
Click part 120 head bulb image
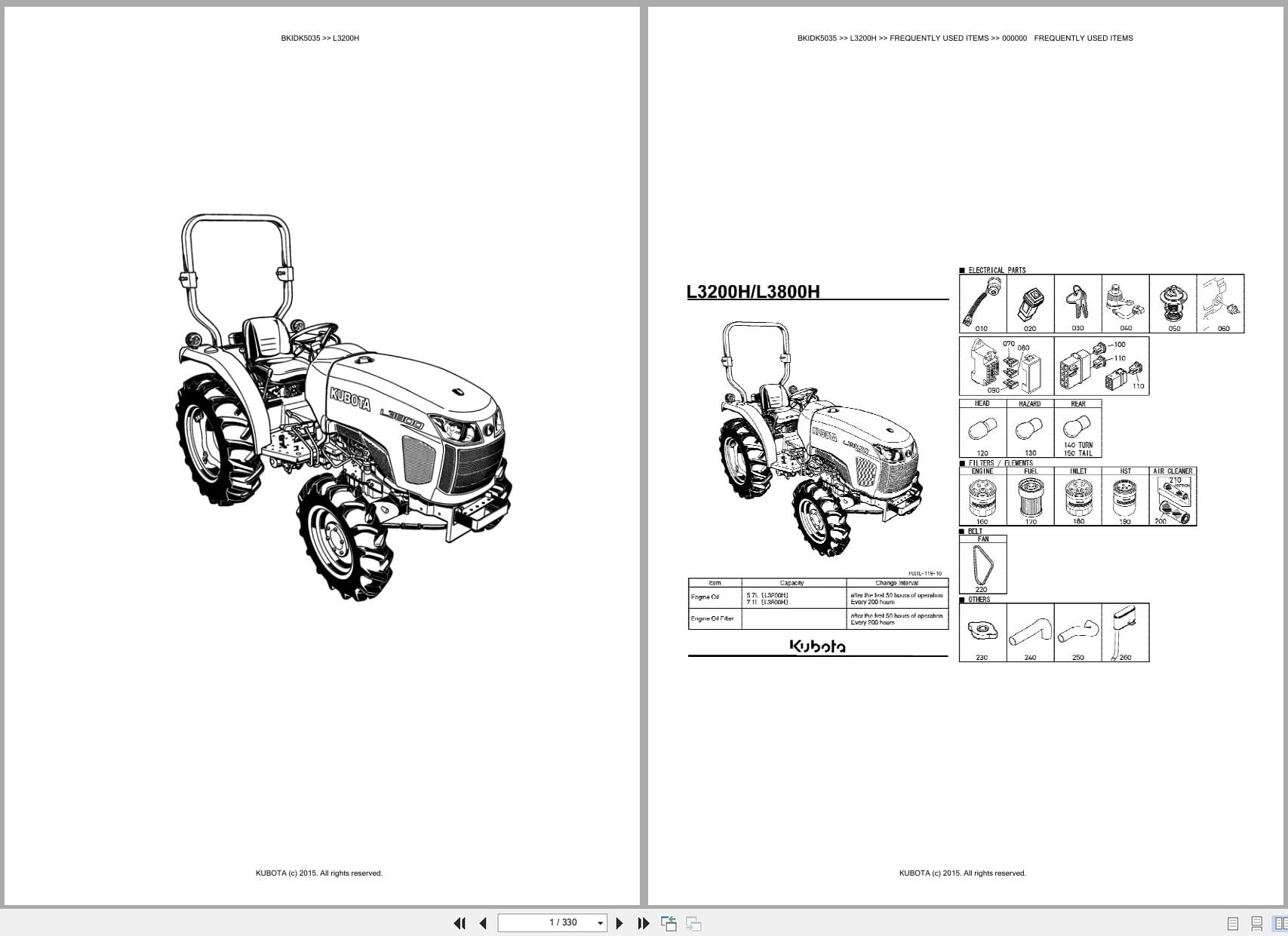coord(982,429)
